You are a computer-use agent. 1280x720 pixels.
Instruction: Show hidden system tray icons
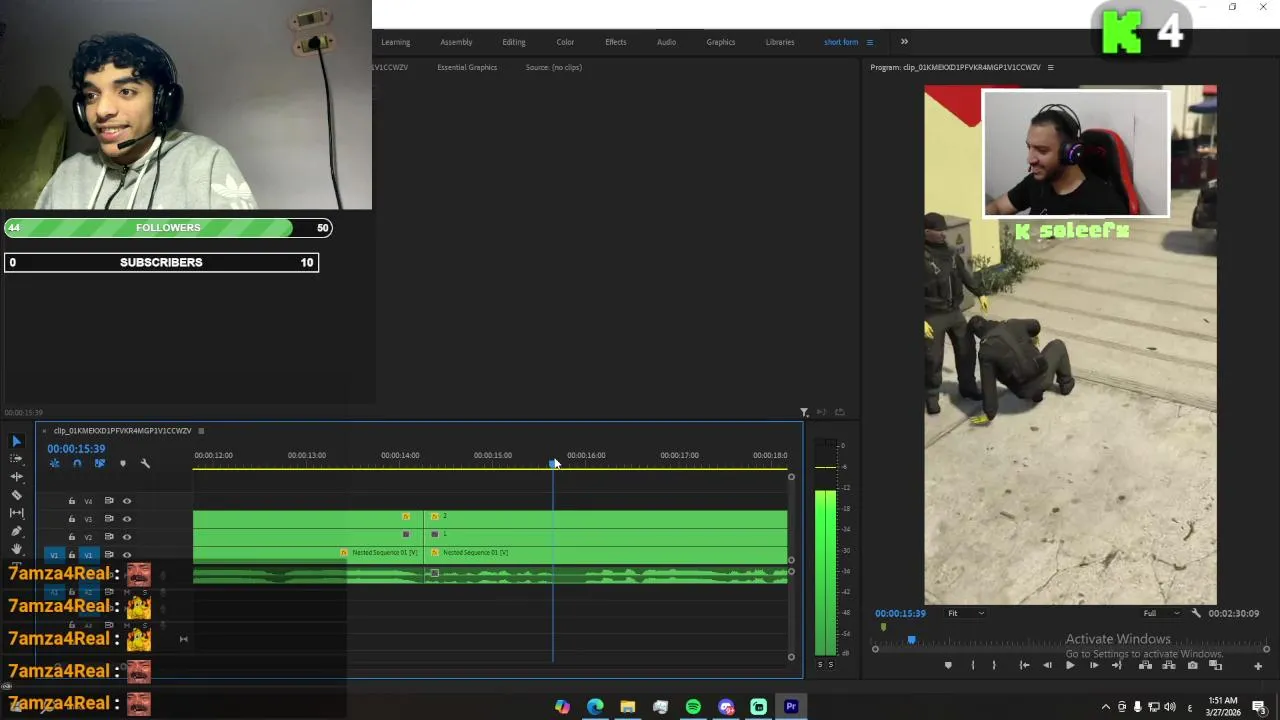point(1105,707)
